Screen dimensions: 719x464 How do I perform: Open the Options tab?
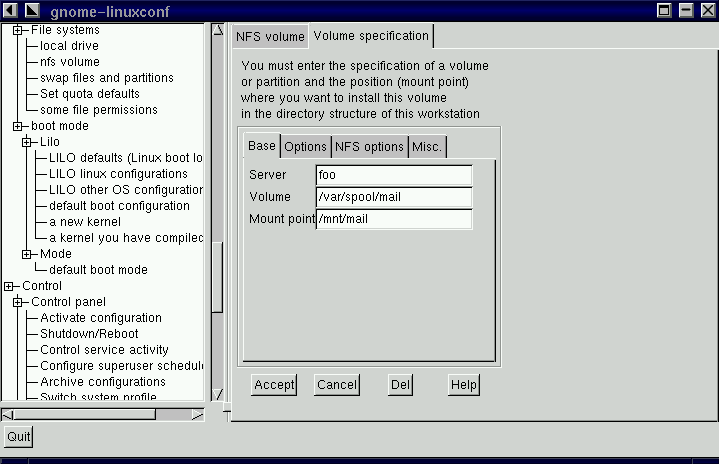click(x=305, y=147)
